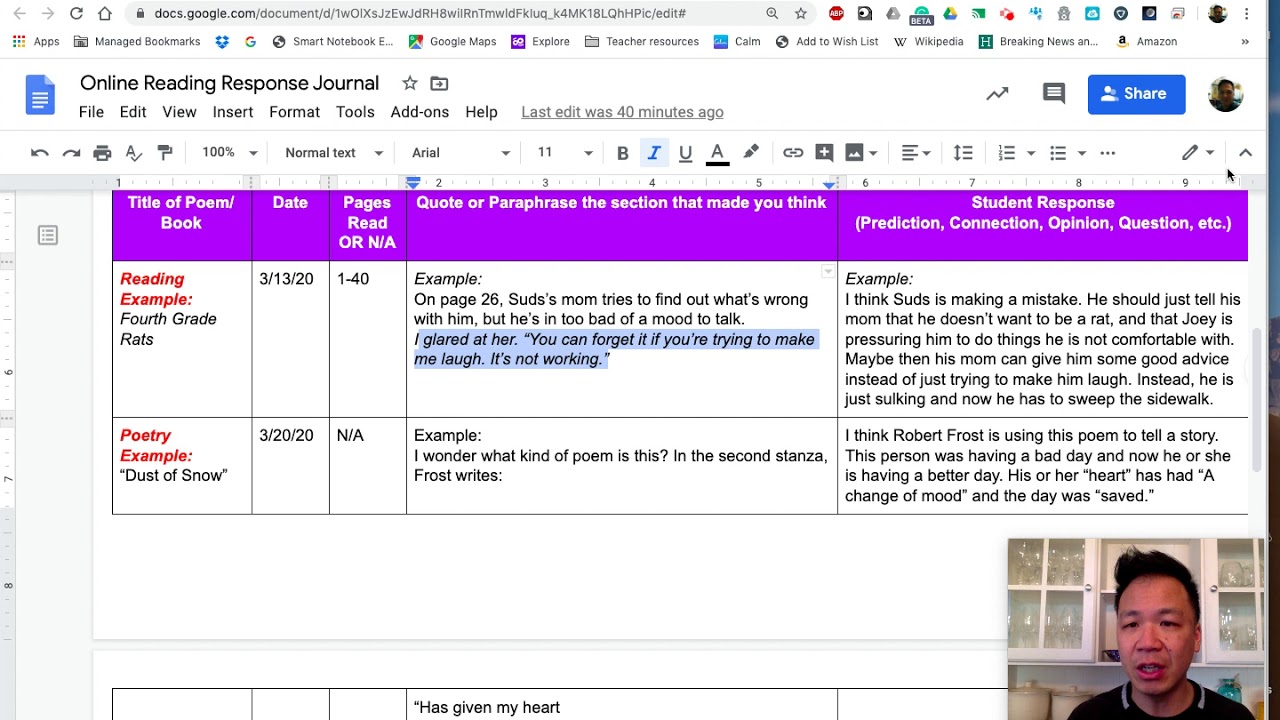Expand the insert image dropdown arrow
The height and width of the screenshot is (720, 1280).
[873, 153]
